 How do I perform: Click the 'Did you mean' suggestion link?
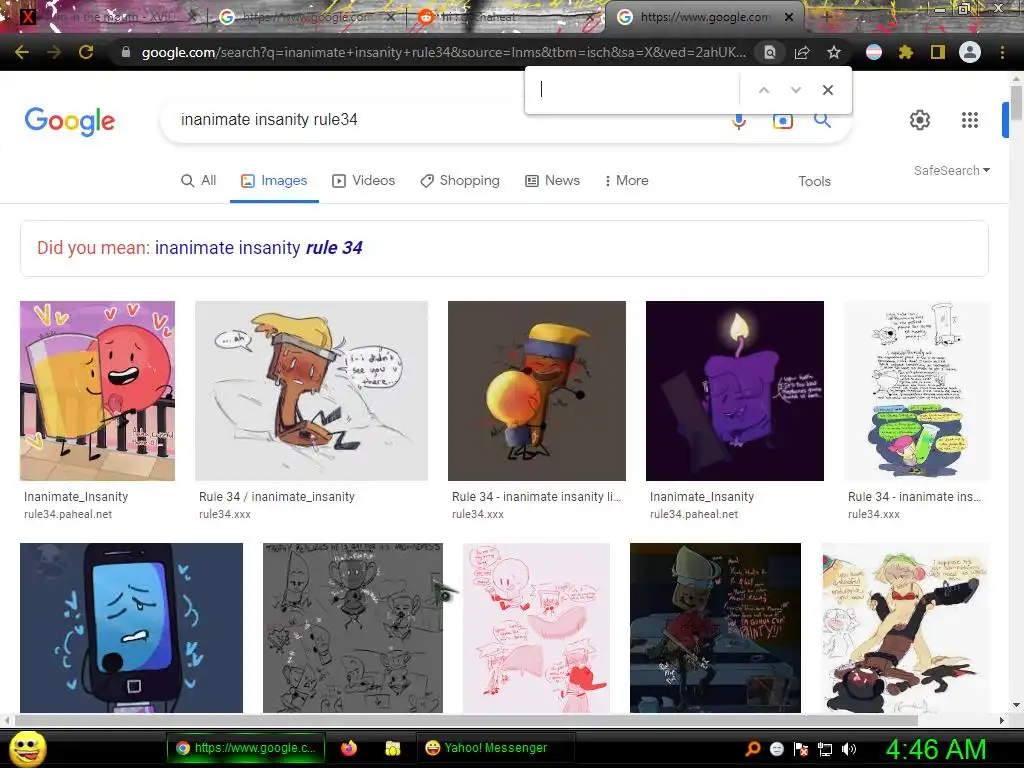(x=259, y=248)
